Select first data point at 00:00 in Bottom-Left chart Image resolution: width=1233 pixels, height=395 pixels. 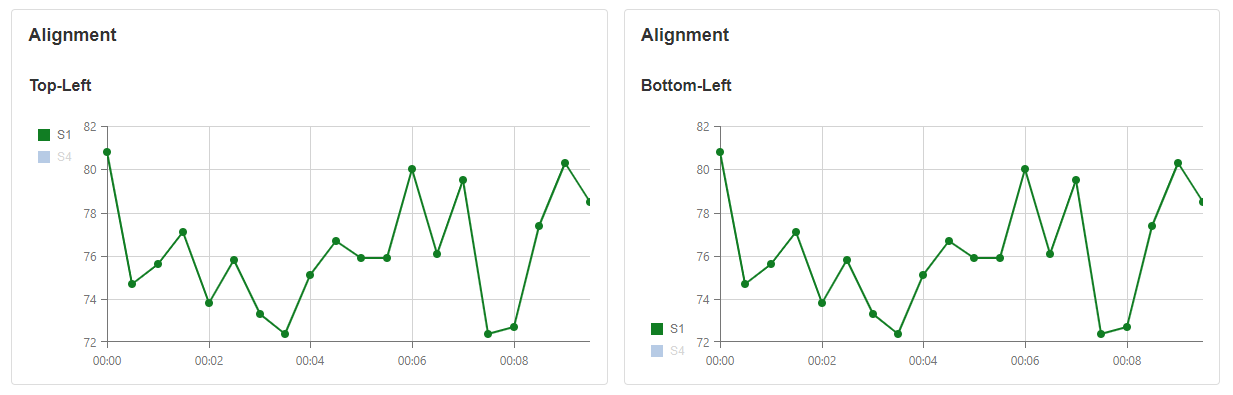[x=720, y=152]
